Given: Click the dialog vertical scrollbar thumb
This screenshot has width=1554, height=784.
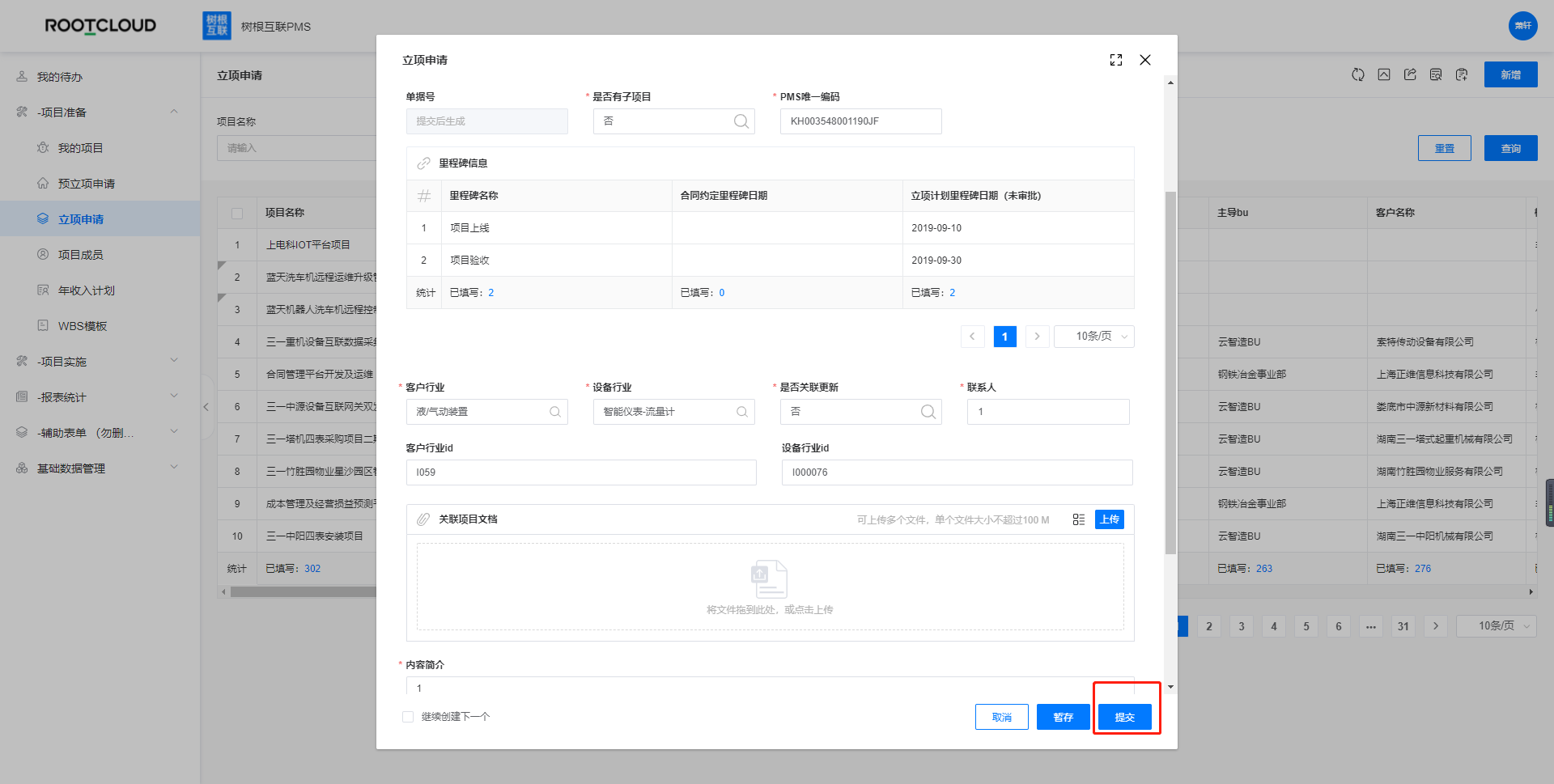Looking at the screenshot, I should tap(1170, 373).
